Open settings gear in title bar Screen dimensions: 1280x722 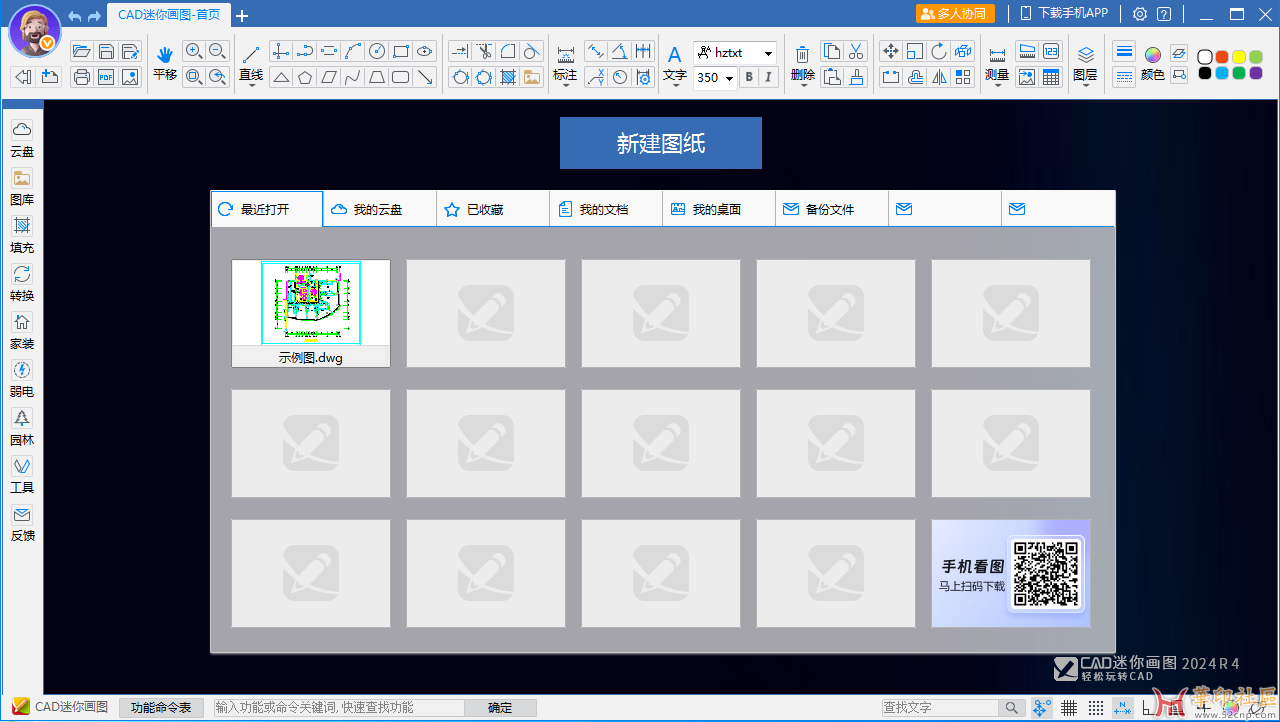pos(1140,14)
